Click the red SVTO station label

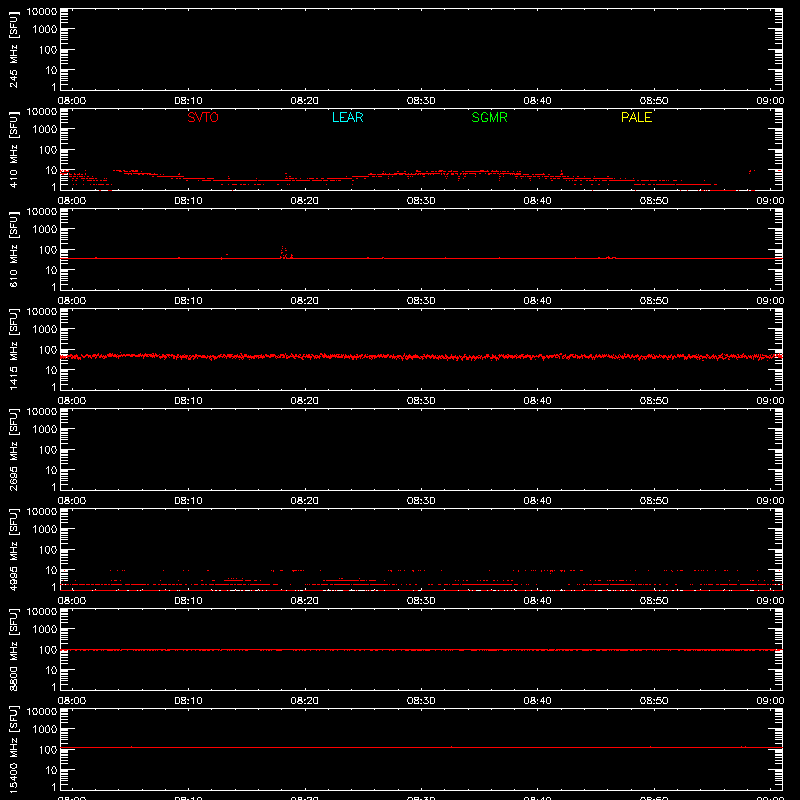click(x=203, y=117)
